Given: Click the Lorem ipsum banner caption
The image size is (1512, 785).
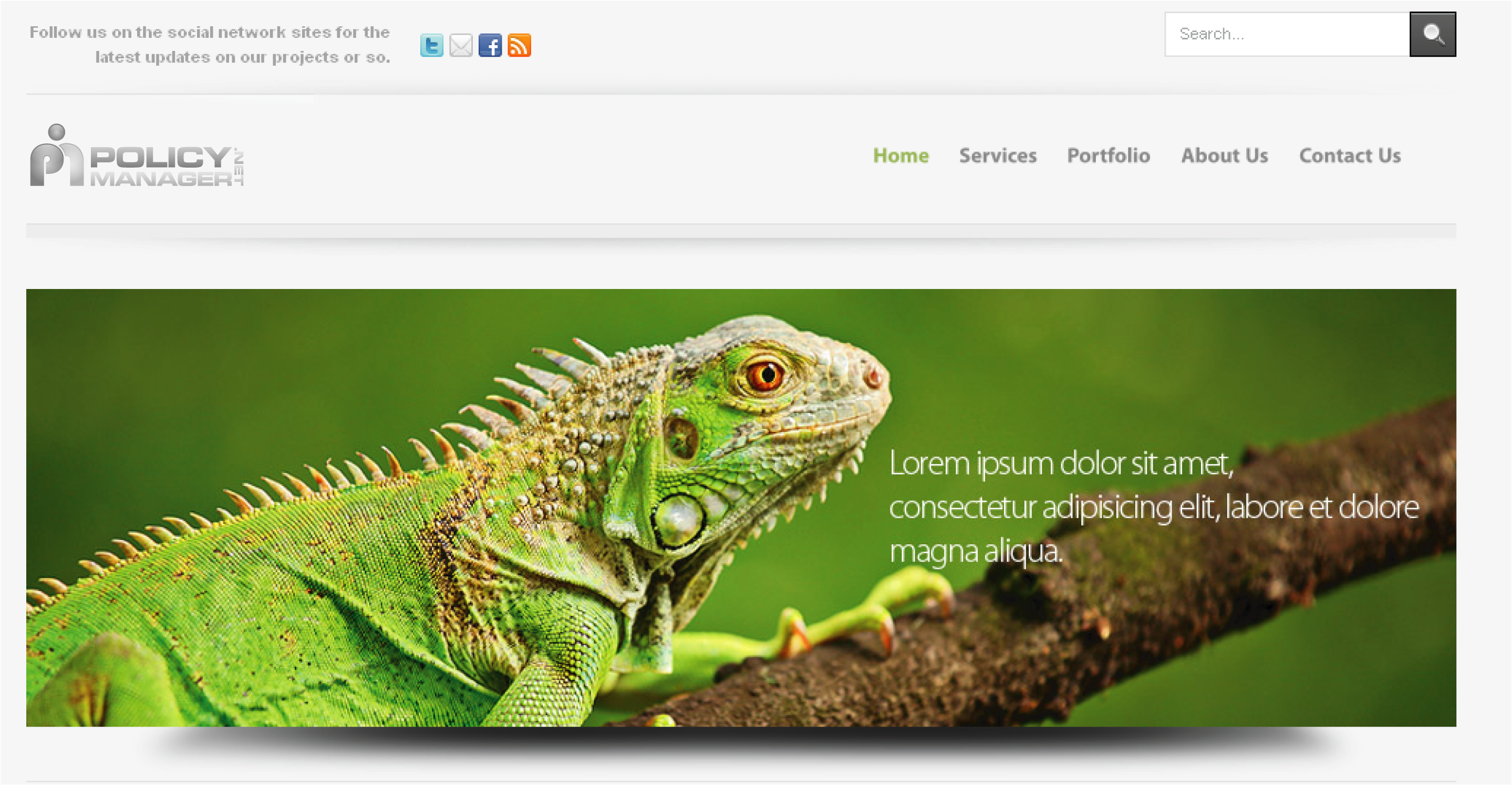Looking at the screenshot, I should pos(1153,507).
